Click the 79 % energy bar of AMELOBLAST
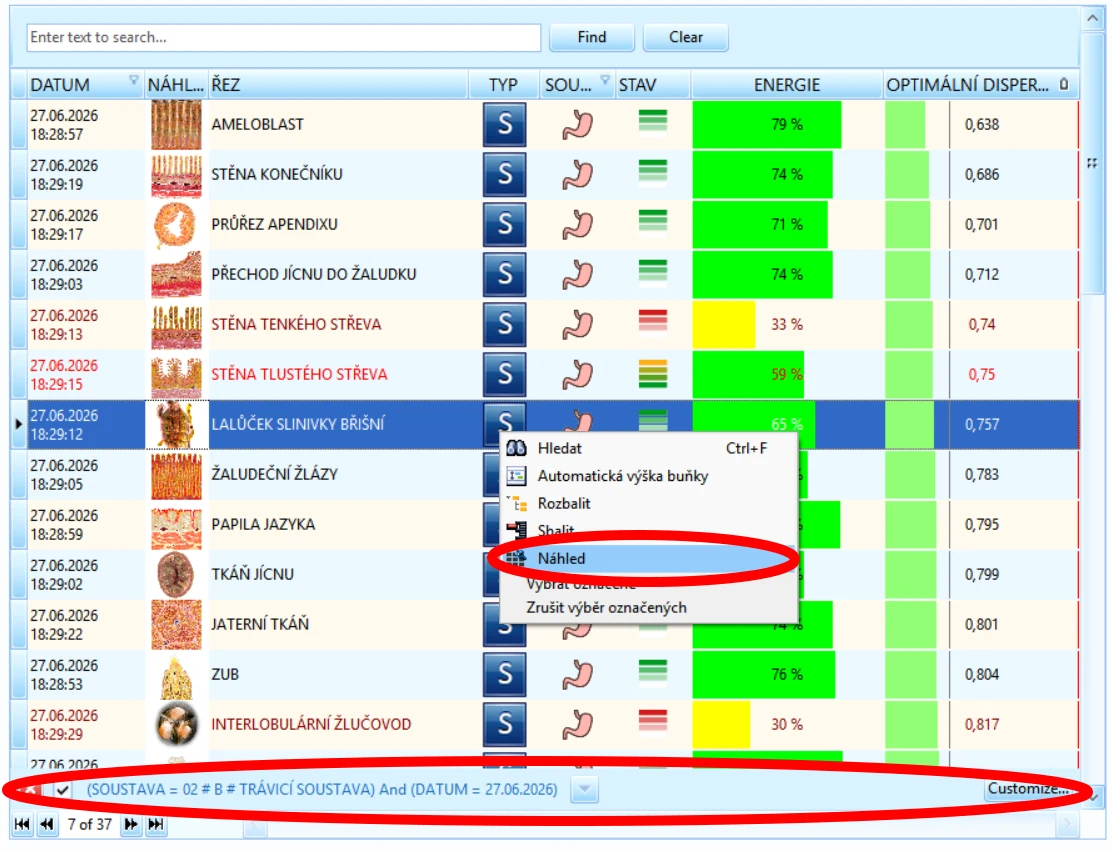 pos(767,125)
